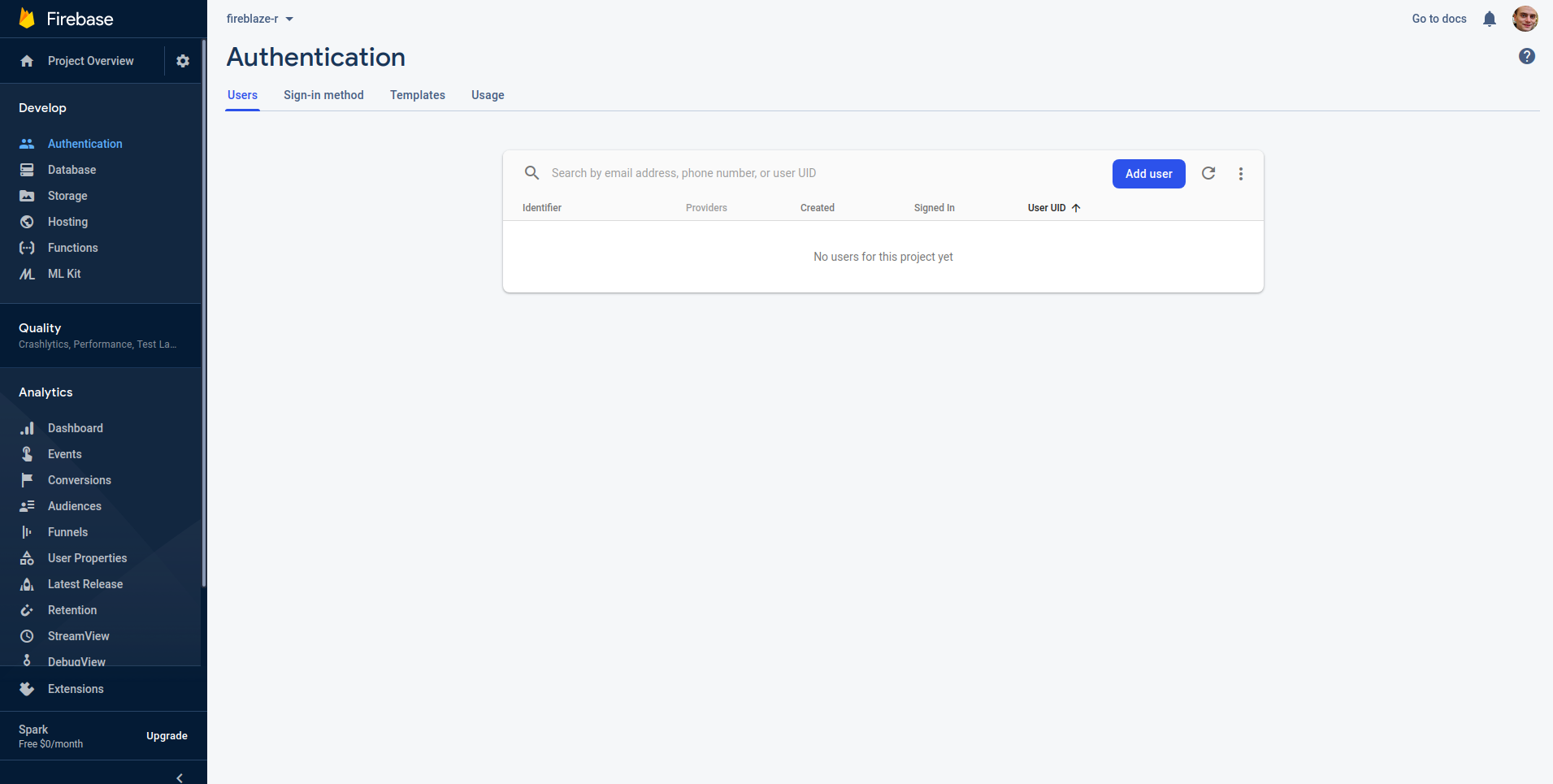Click the User Properties shapes icon

pos(27,558)
